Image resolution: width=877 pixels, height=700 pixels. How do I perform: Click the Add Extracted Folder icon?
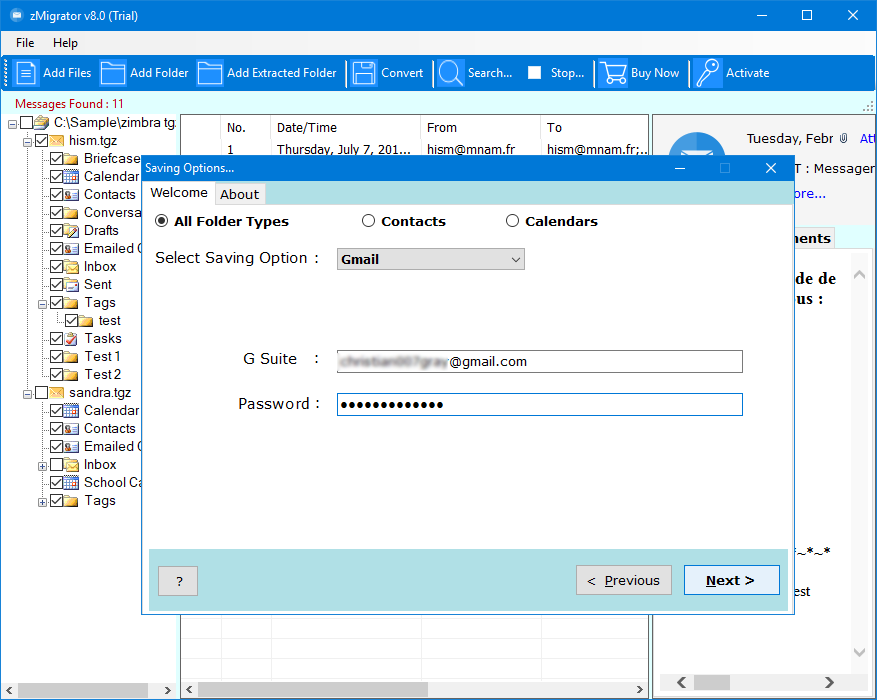click(x=210, y=73)
